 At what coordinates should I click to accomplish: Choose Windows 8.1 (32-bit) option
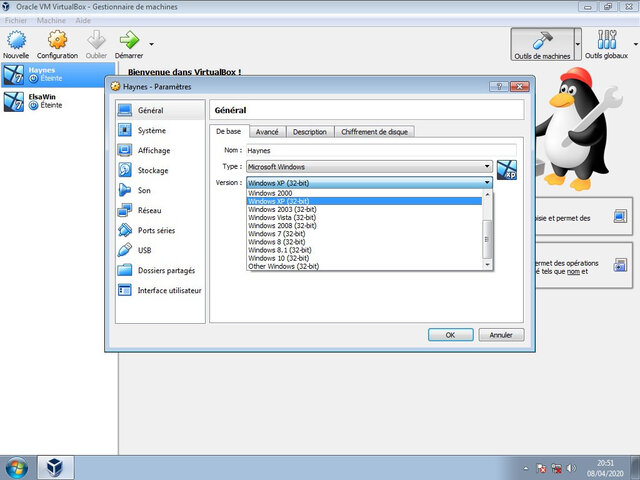tap(364, 250)
